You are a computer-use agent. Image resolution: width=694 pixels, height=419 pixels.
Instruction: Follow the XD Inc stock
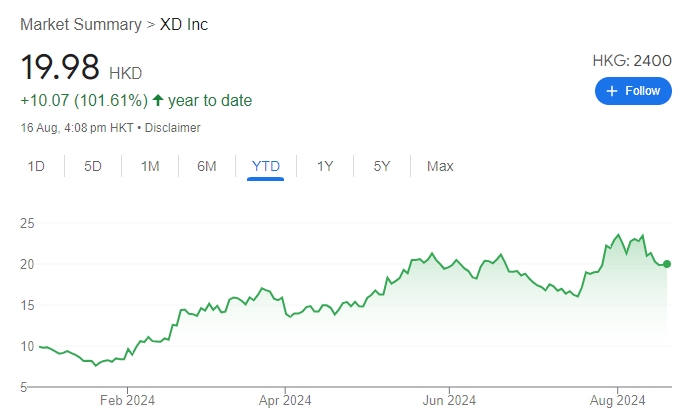click(633, 91)
